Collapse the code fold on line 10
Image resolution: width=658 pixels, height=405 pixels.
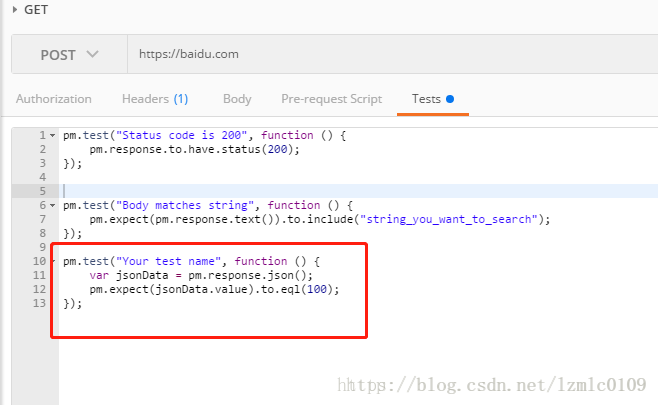pos(53,261)
